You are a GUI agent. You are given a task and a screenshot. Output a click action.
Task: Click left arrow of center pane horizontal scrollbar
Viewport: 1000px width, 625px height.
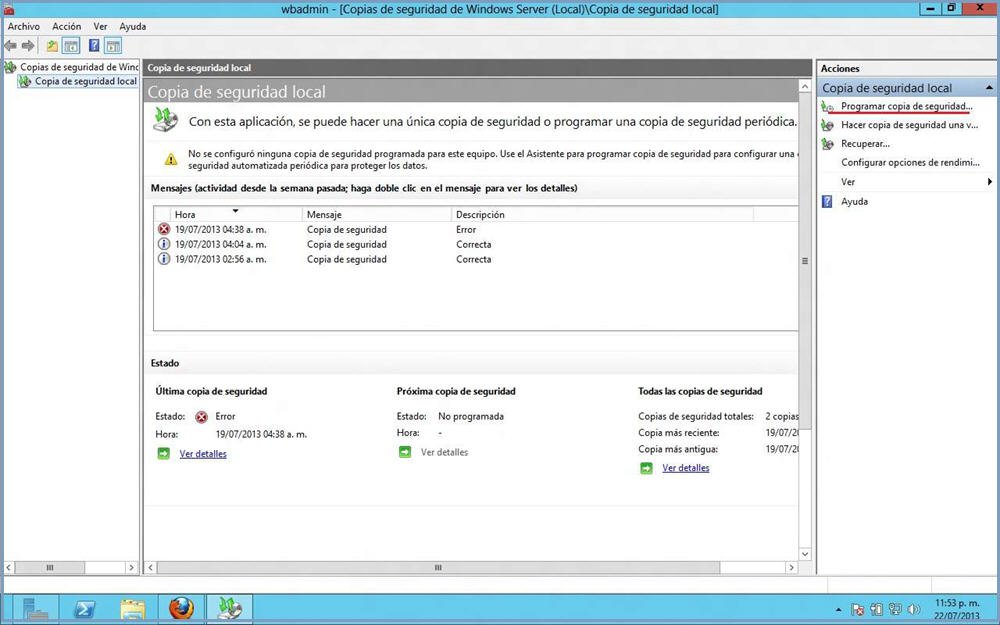click(x=151, y=567)
